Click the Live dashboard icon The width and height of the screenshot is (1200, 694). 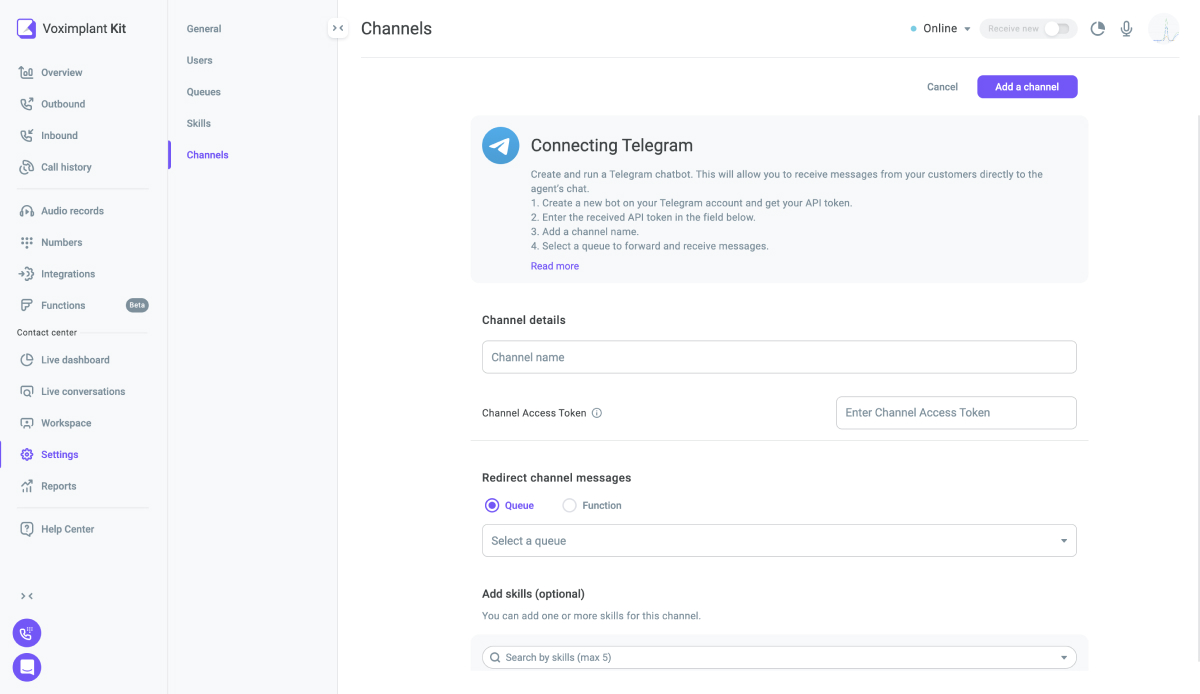pyautogui.click(x=27, y=360)
